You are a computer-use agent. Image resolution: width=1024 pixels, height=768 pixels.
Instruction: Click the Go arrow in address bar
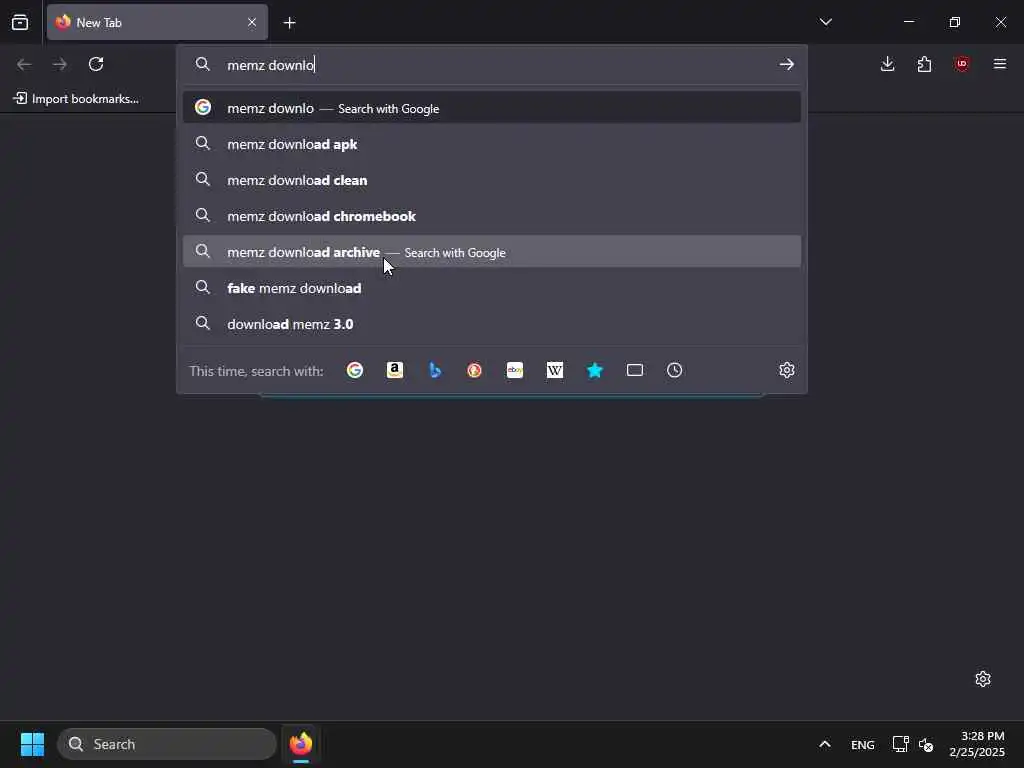click(x=786, y=64)
